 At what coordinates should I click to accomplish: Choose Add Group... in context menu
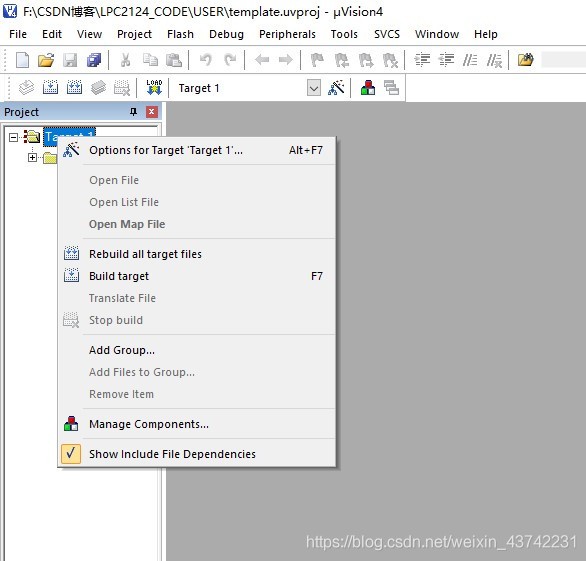coord(197,350)
